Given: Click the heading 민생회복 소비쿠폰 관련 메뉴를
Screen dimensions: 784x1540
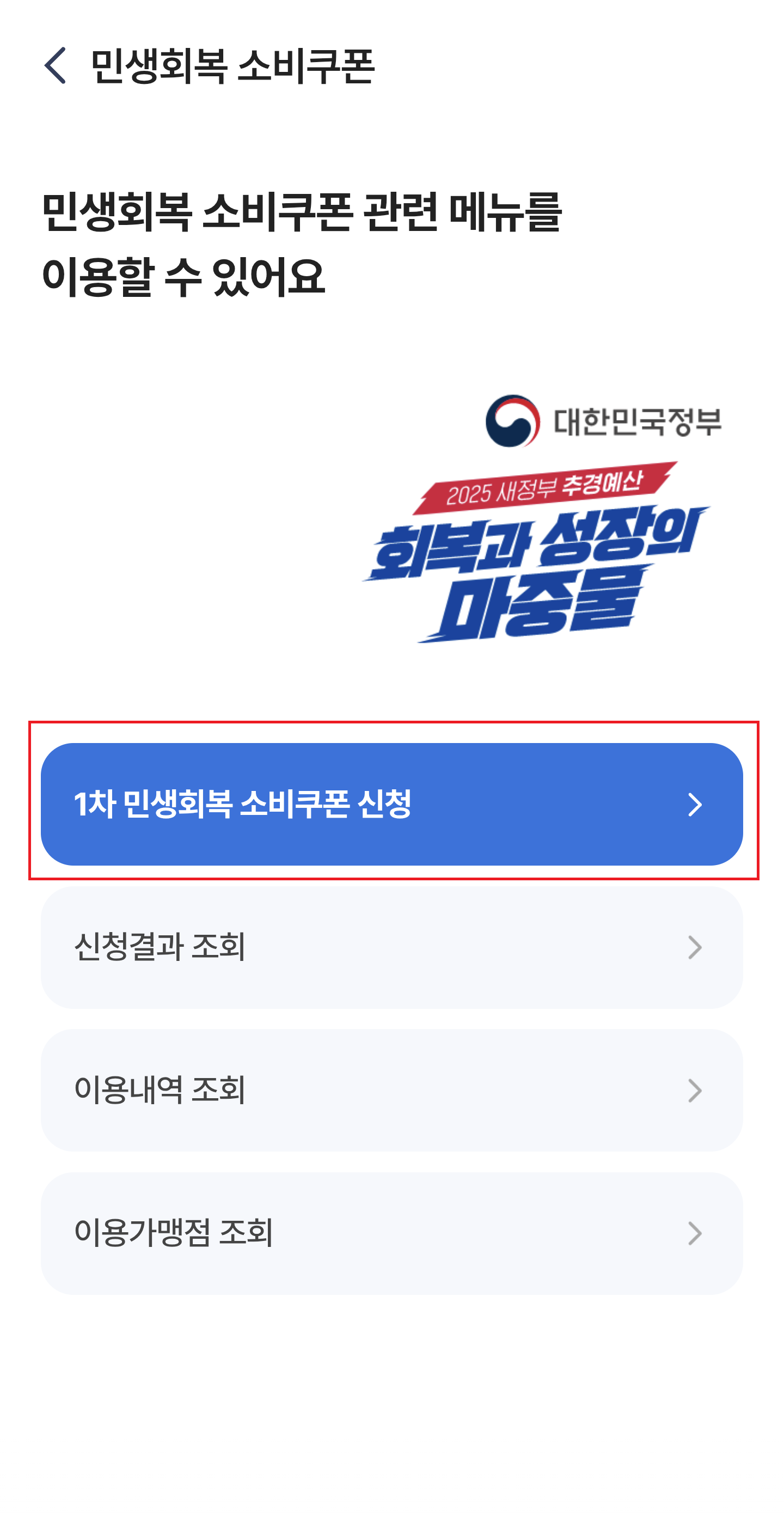Looking at the screenshot, I should coord(302,212).
